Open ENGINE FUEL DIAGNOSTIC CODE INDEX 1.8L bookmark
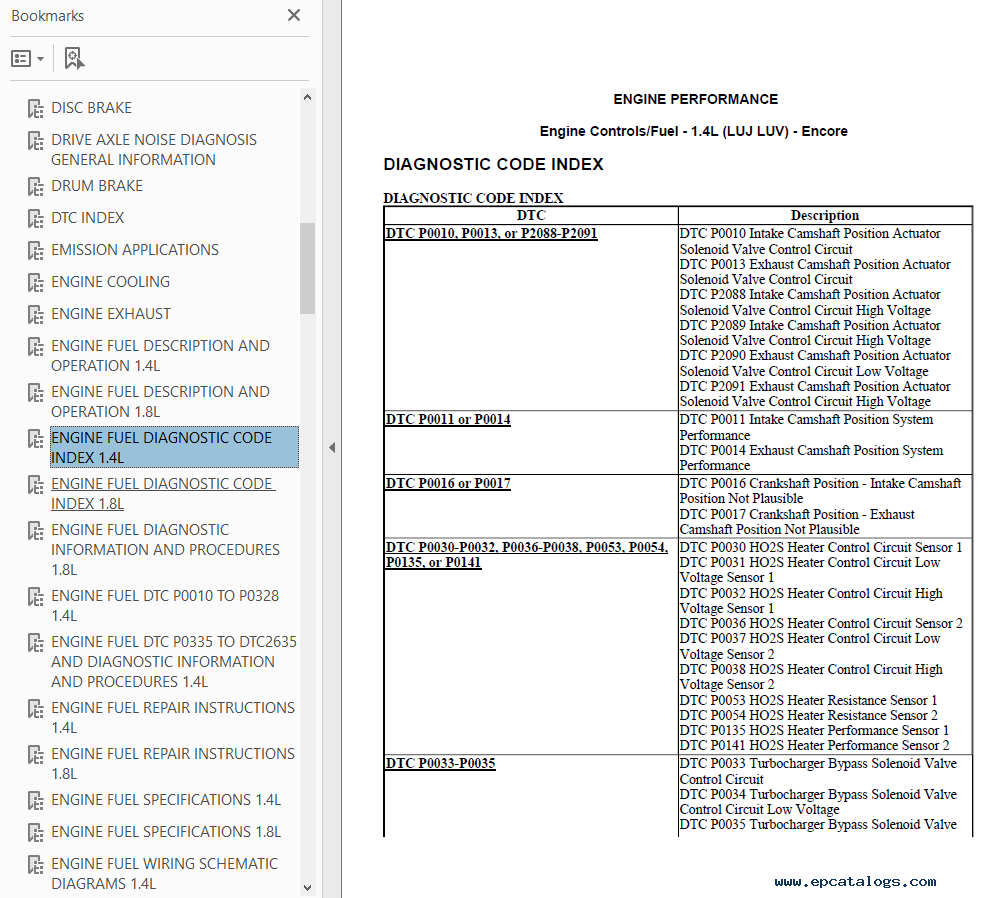 pyautogui.click(x=163, y=493)
